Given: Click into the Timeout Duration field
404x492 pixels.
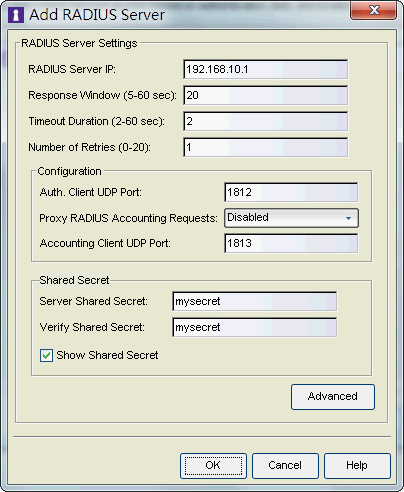Looking at the screenshot, I should 265,121.
